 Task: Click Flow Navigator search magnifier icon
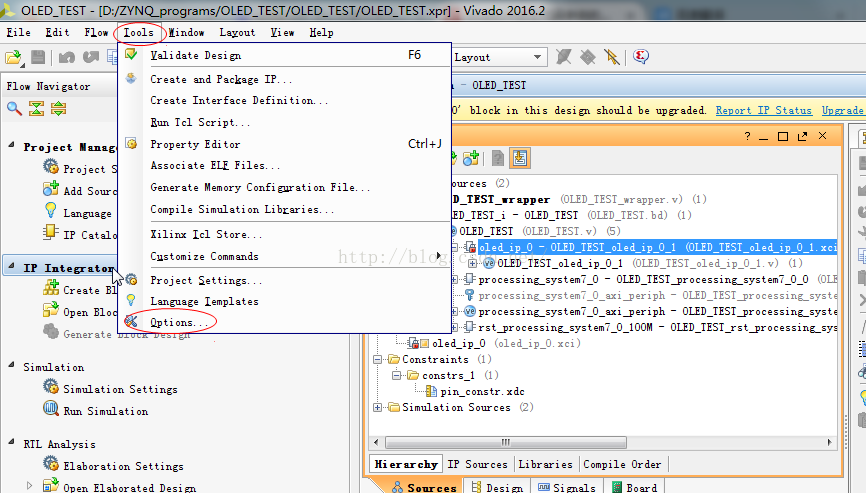click(x=14, y=108)
